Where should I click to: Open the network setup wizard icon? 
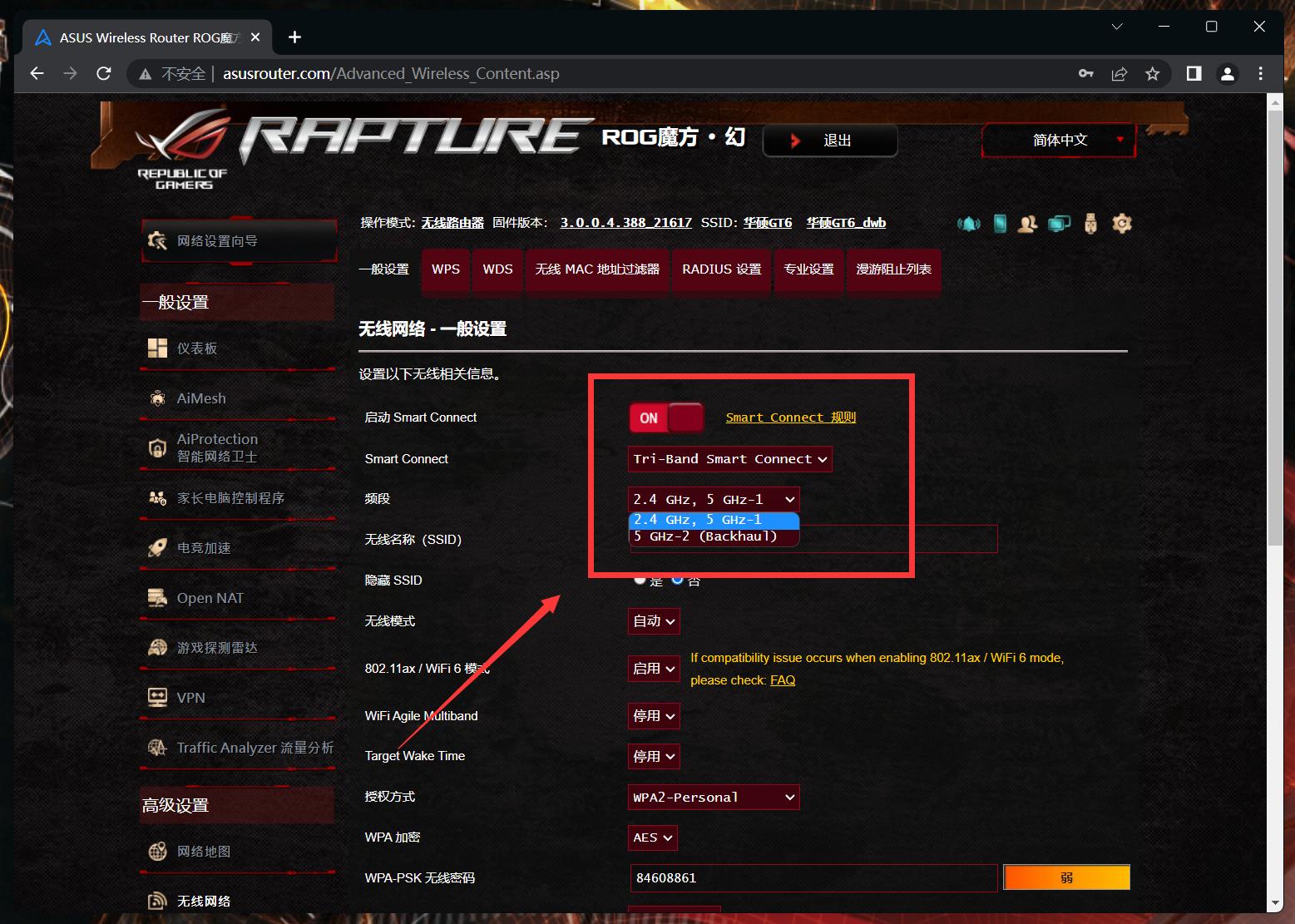click(x=157, y=240)
